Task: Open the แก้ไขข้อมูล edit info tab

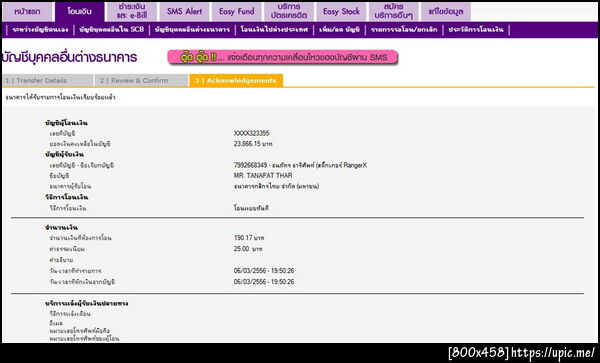Action: [446, 12]
